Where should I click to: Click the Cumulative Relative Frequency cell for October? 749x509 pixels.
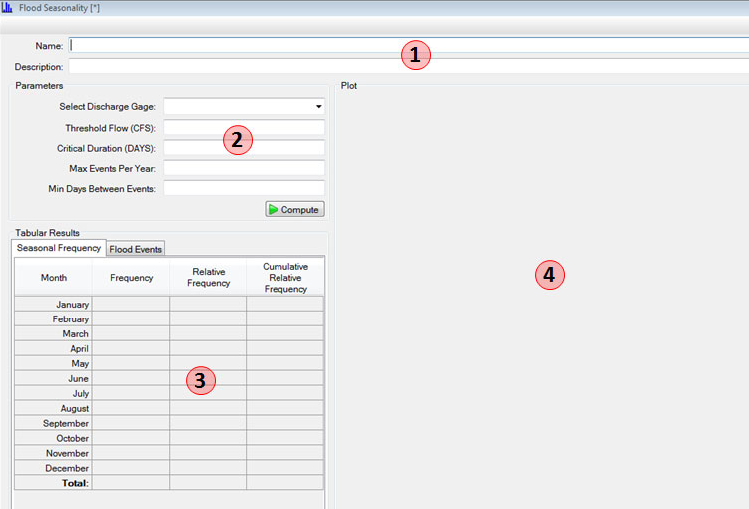point(285,438)
